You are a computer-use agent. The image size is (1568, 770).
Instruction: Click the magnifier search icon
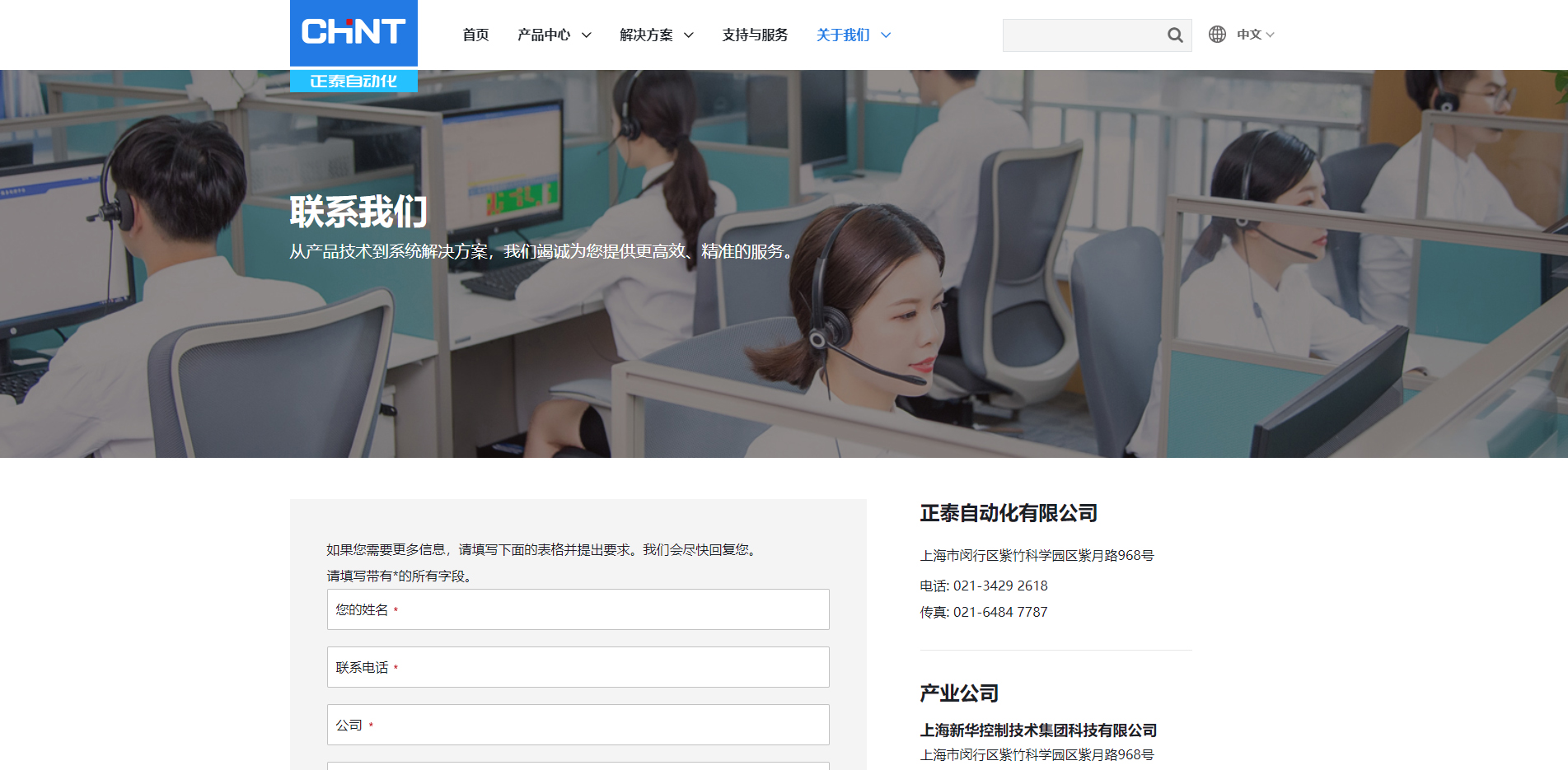click(1175, 35)
